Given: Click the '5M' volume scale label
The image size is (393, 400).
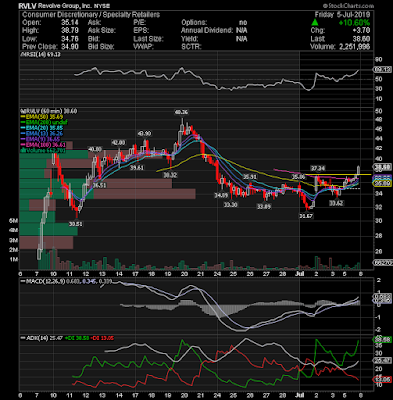Looking at the screenshot, I should [13, 221].
